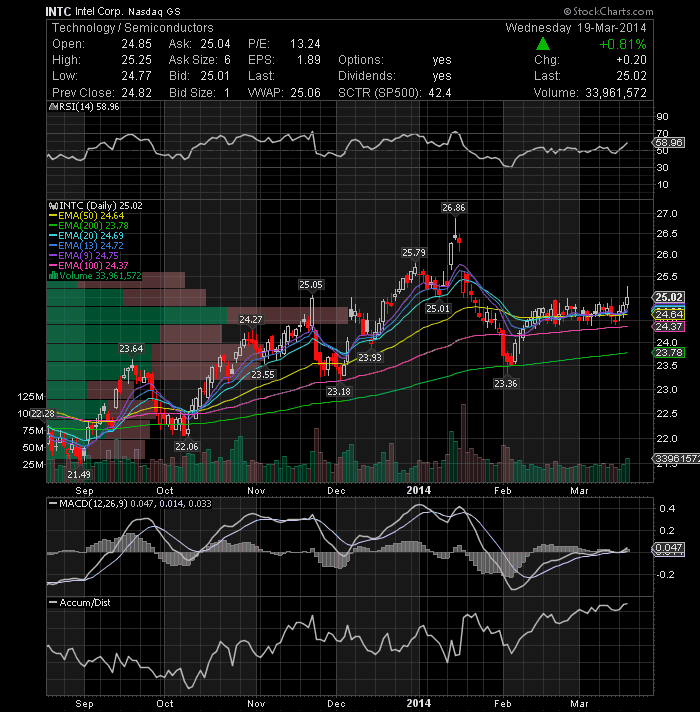
Task: Click the 23.55 price annotation
Action: (263, 375)
